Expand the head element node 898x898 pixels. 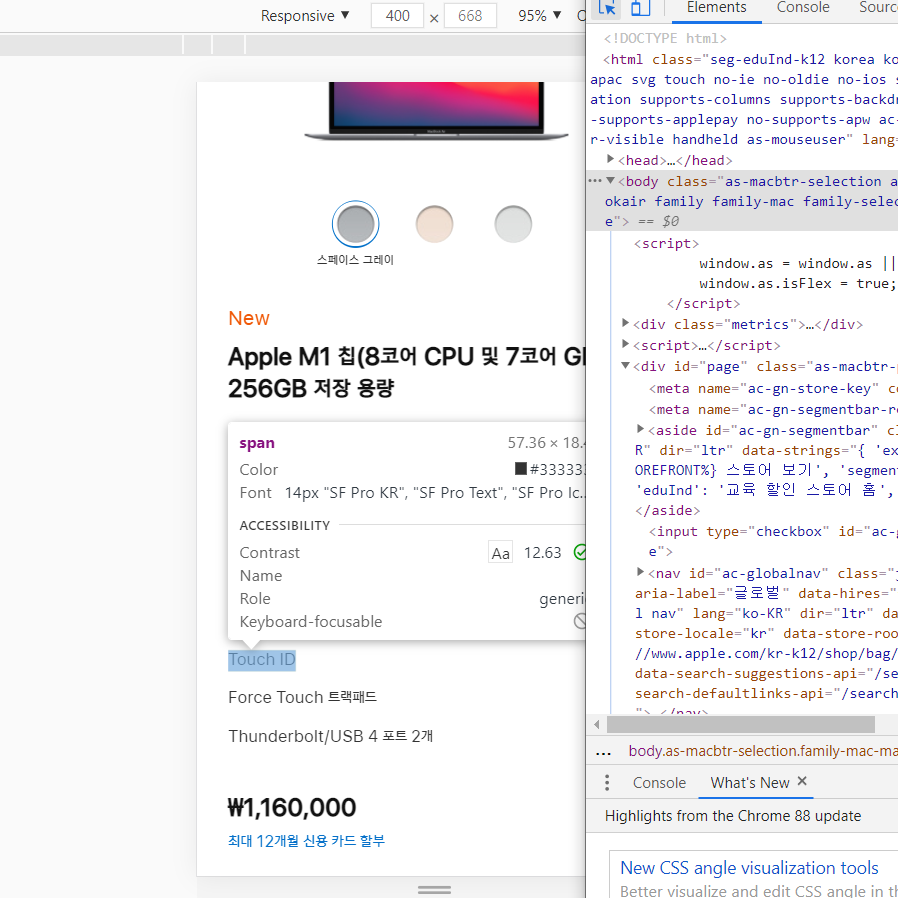click(x=611, y=159)
